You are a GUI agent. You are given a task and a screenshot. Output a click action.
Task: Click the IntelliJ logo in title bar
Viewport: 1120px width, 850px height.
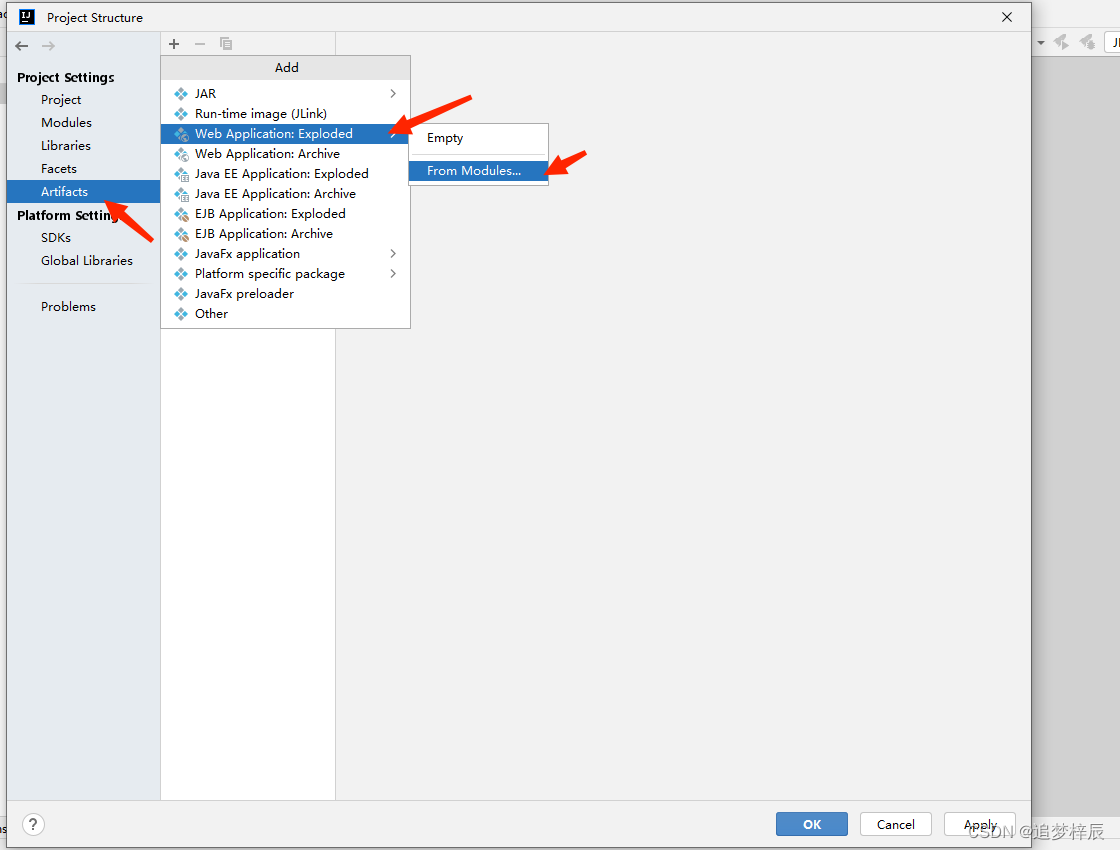(26, 17)
